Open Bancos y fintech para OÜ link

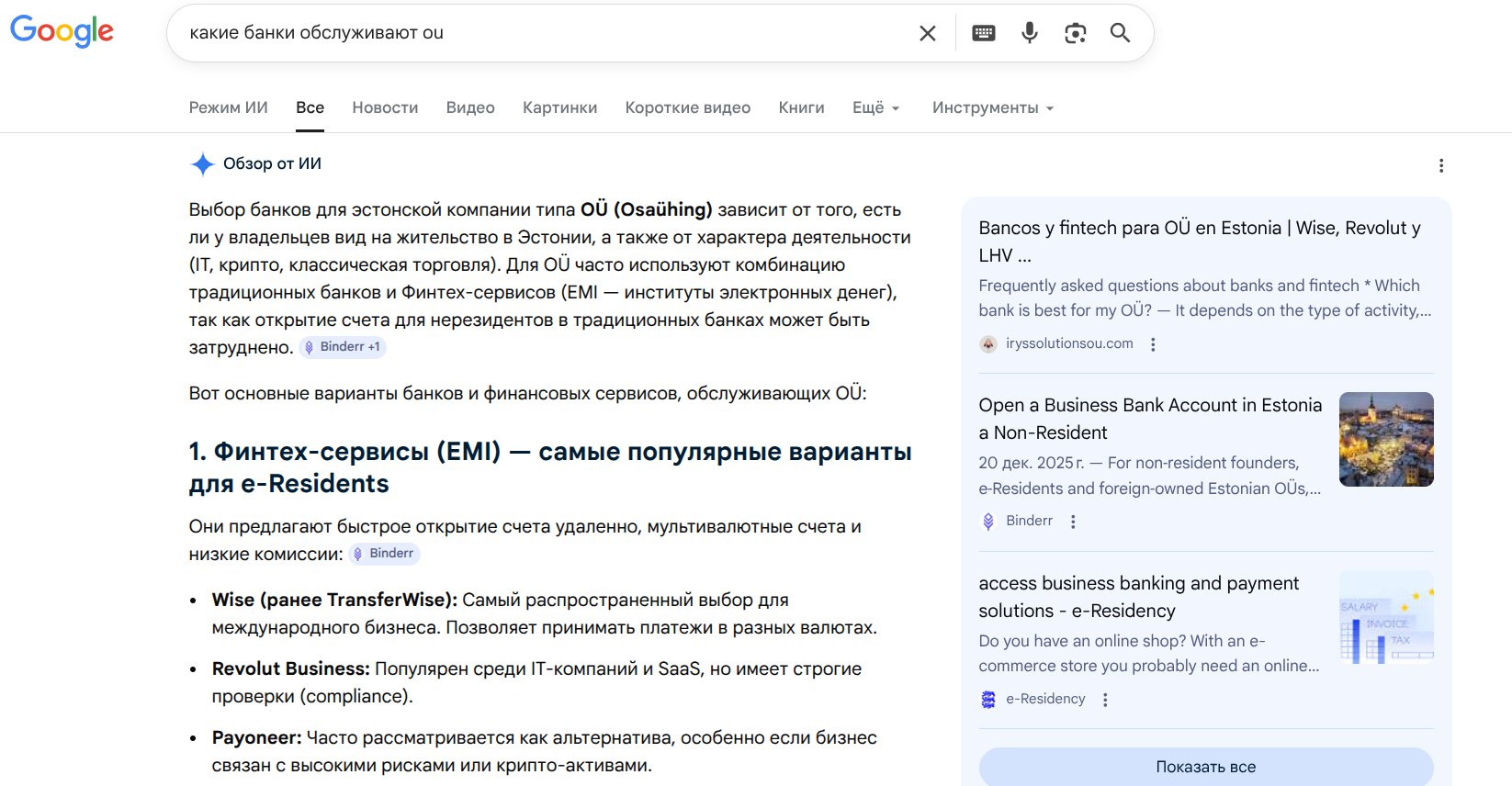[x=1200, y=241]
